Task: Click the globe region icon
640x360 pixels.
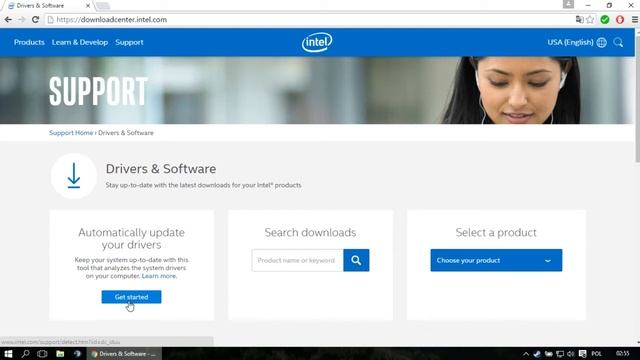Action: click(602, 42)
